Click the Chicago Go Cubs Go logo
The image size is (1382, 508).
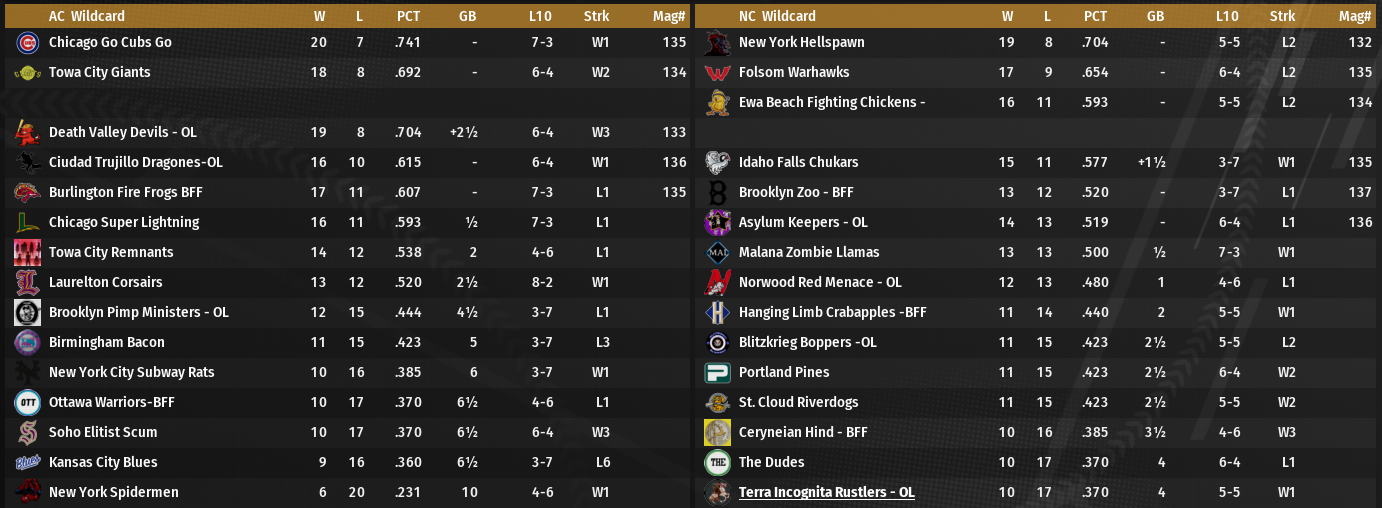tap(27, 43)
